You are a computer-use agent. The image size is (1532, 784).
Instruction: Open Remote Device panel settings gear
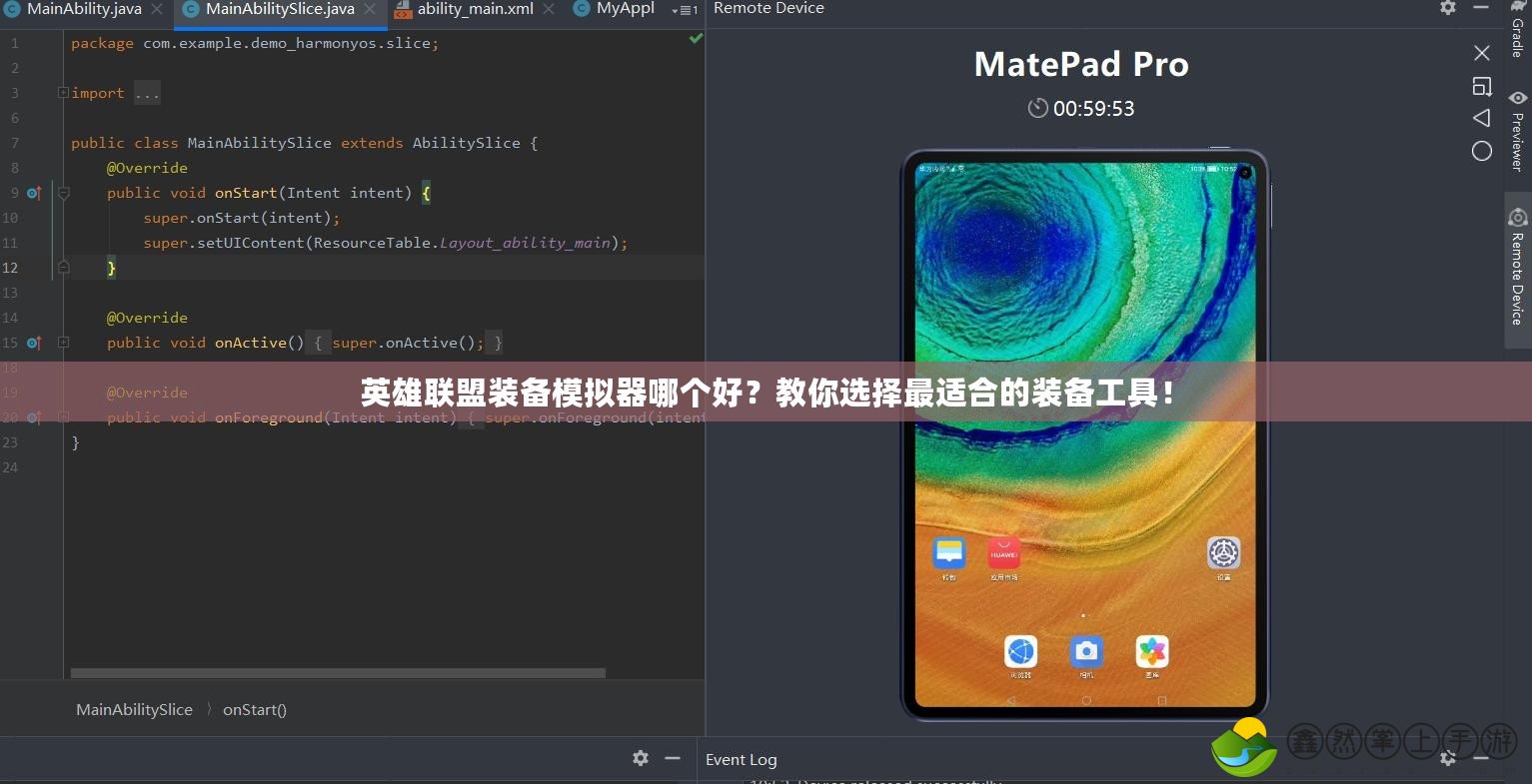1448,8
